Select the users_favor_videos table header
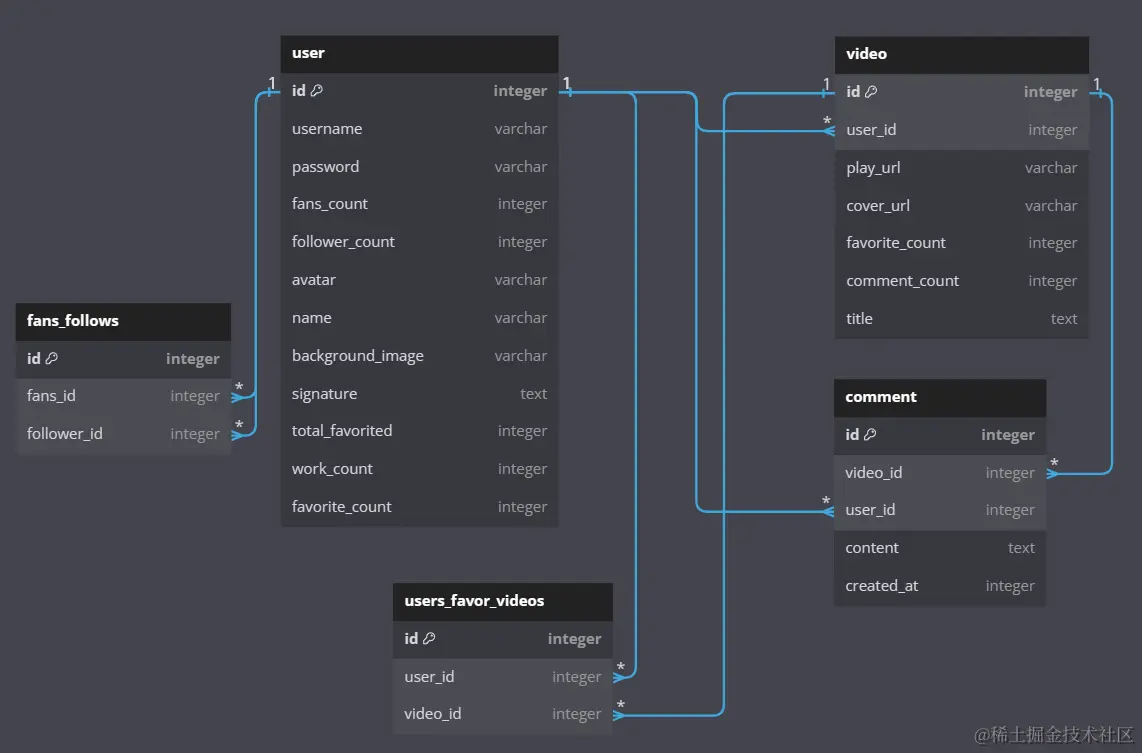 (503, 602)
